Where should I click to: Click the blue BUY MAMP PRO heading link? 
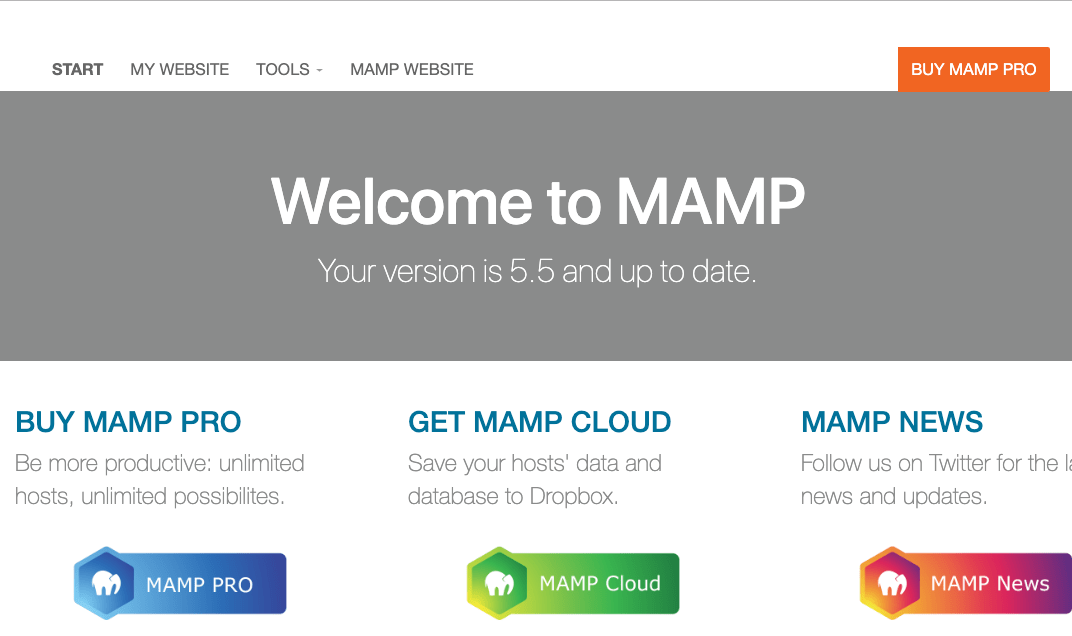tap(127, 422)
